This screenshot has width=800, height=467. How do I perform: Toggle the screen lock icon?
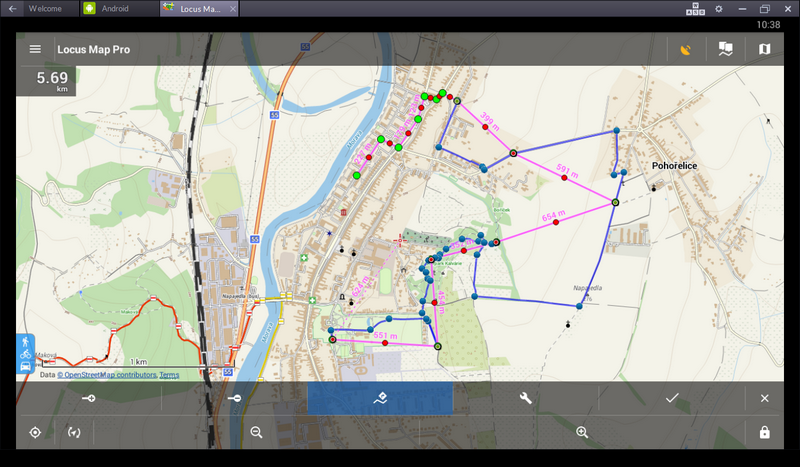point(764,432)
